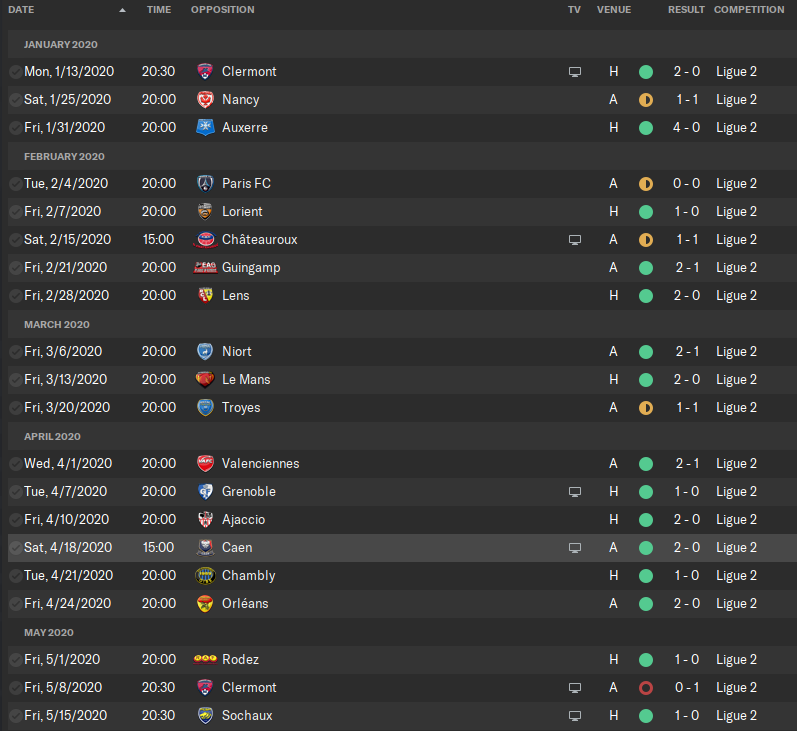The width and height of the screenshot is (797, 731).
Task: Click the orange draw indicator for Paris FC
Action: pos(646,184)
